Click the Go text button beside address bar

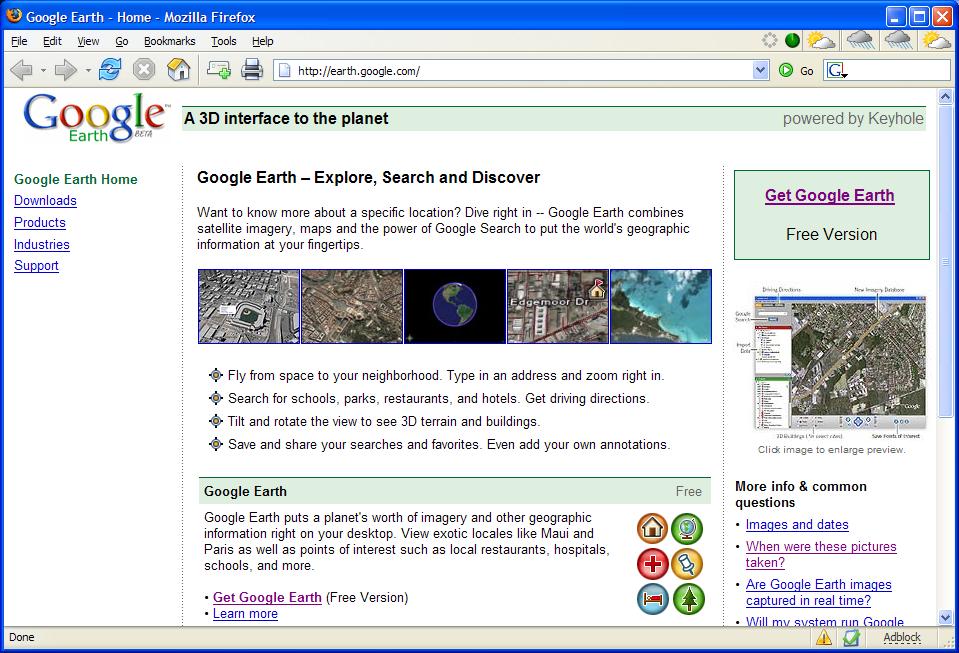pyautogui.click(x=807, y=71)
